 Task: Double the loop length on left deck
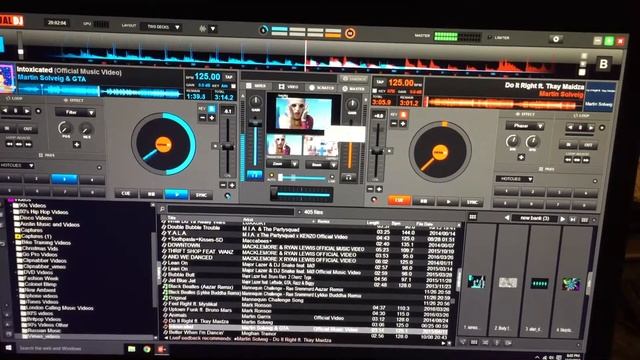pos(27,111)
